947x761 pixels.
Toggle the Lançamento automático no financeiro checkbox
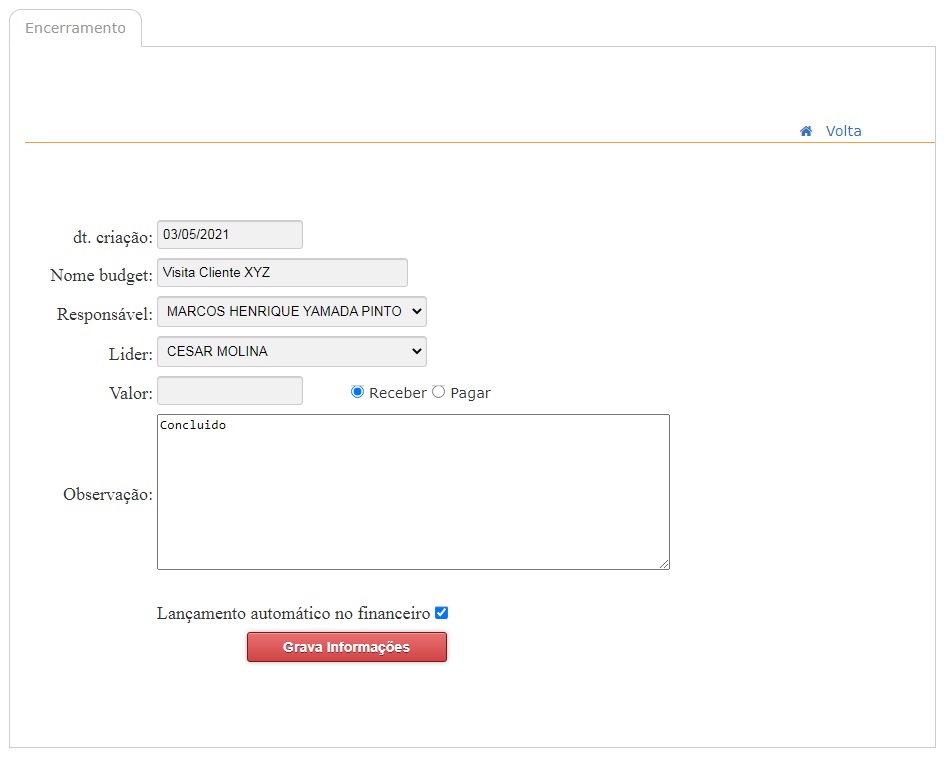point(441,613)
